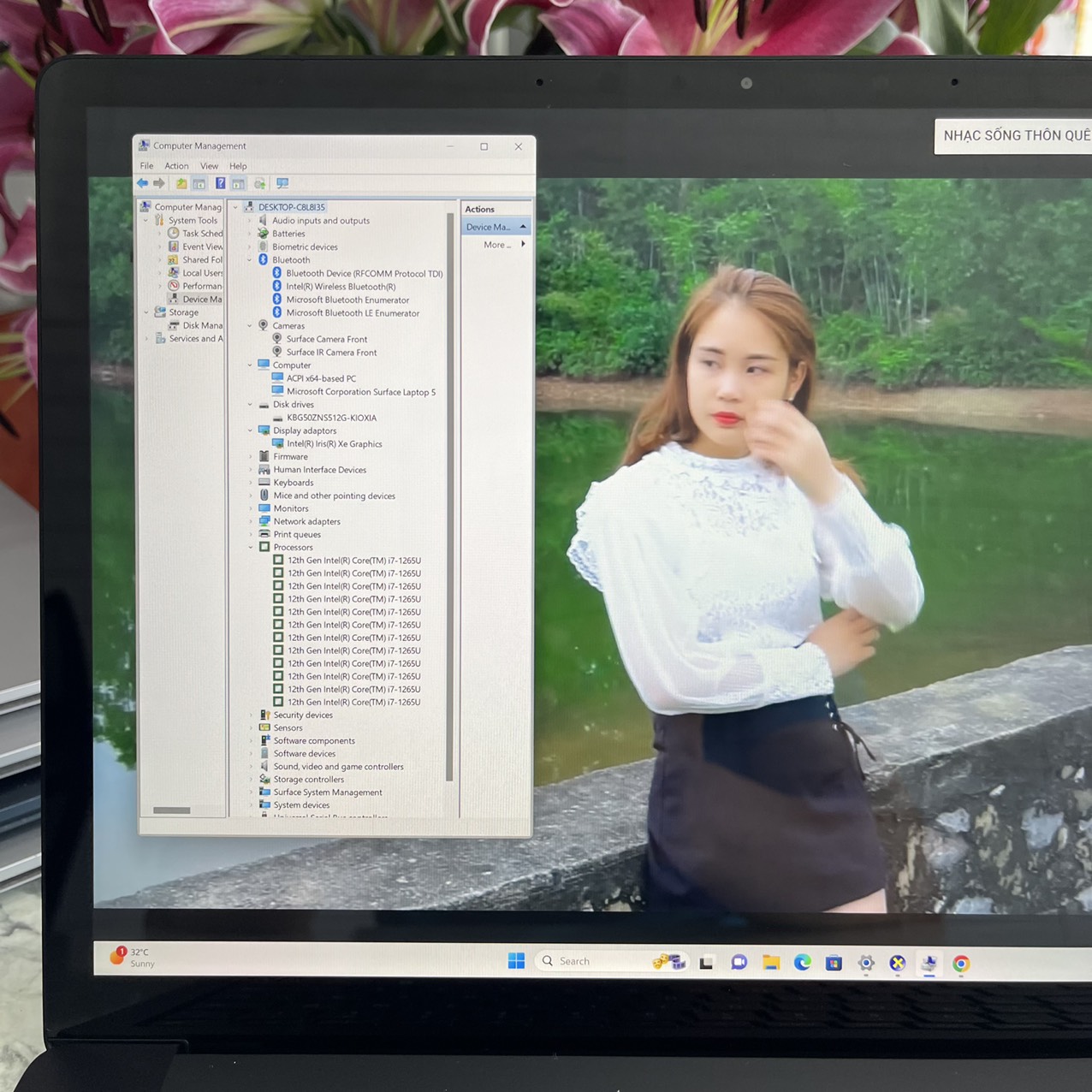Image resolution: width=1092 pixels, height=1092 pixels.
Task: Expand the Keyboards category
Action: pyautogui.click(x=251, y=483)
